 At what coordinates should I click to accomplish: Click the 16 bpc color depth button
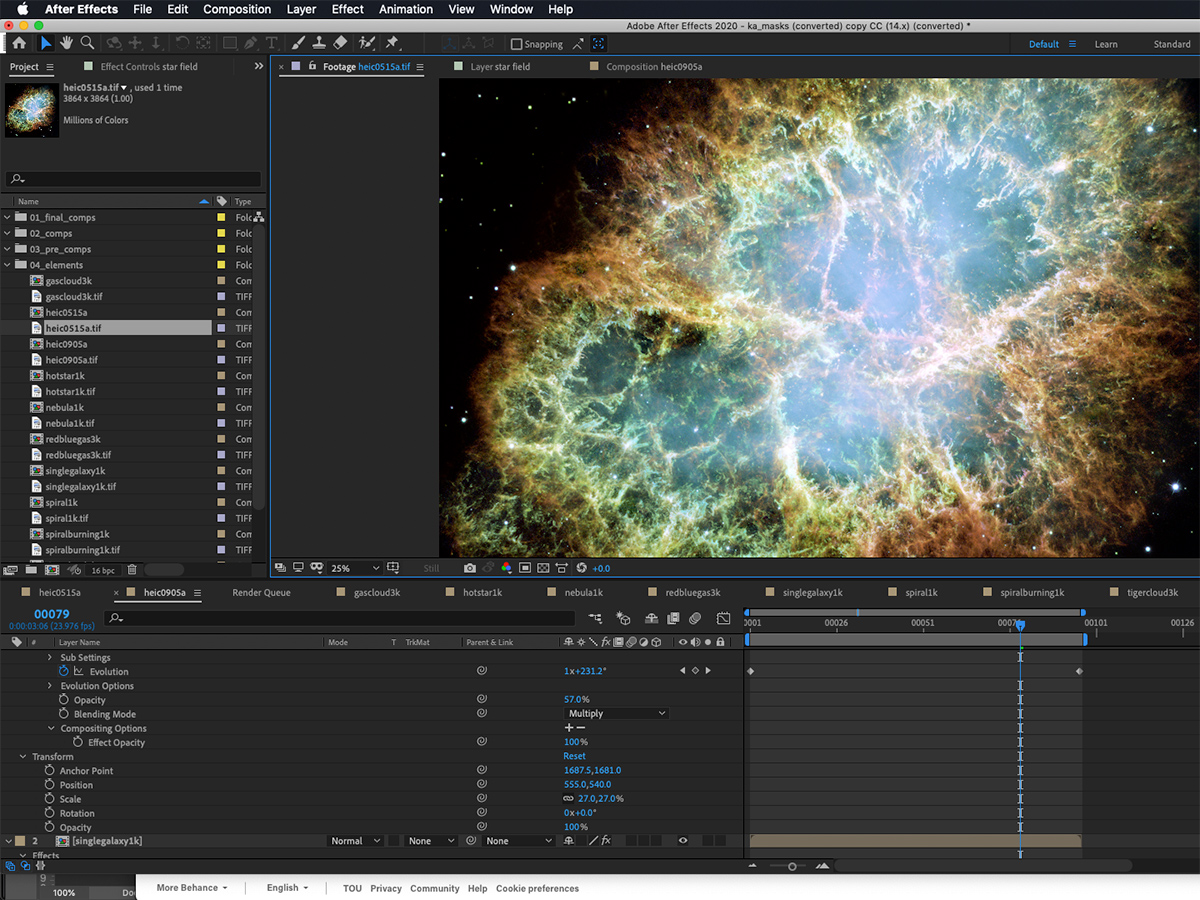point(103,570)
